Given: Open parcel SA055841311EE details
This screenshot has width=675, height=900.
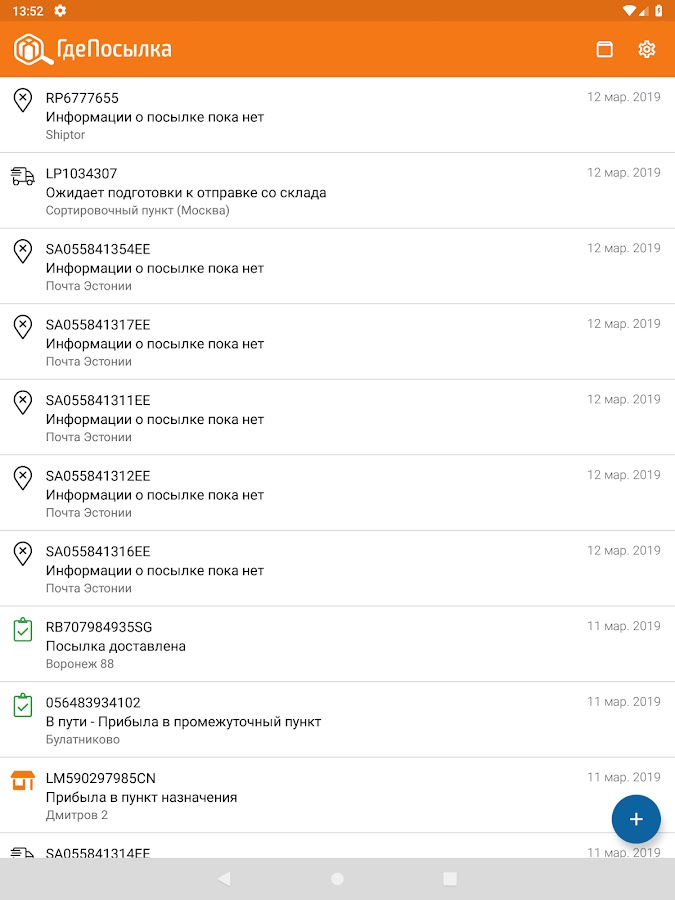Looking at the screenshot, I should (x=98, y=400).
